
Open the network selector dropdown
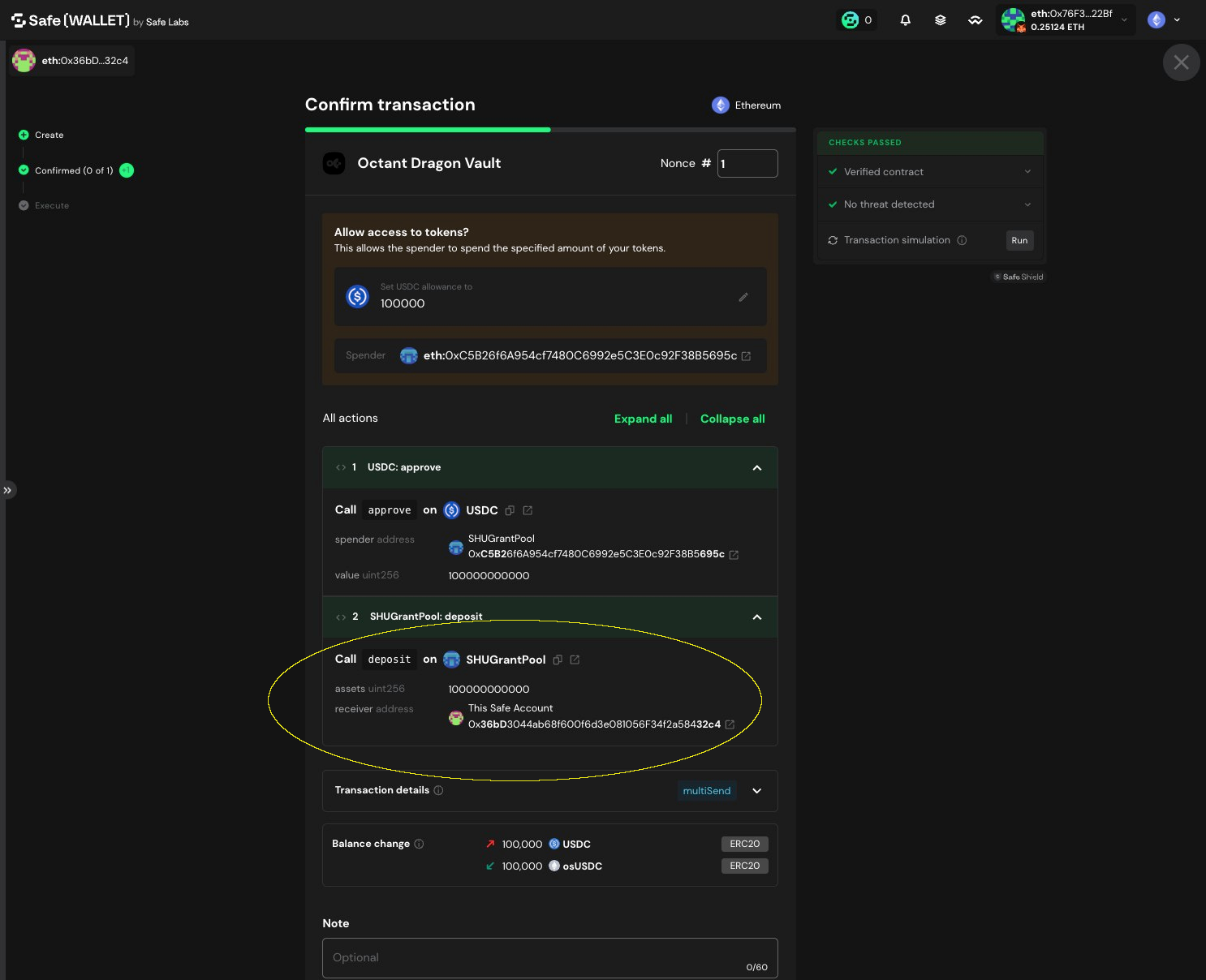pos(1165,20)
